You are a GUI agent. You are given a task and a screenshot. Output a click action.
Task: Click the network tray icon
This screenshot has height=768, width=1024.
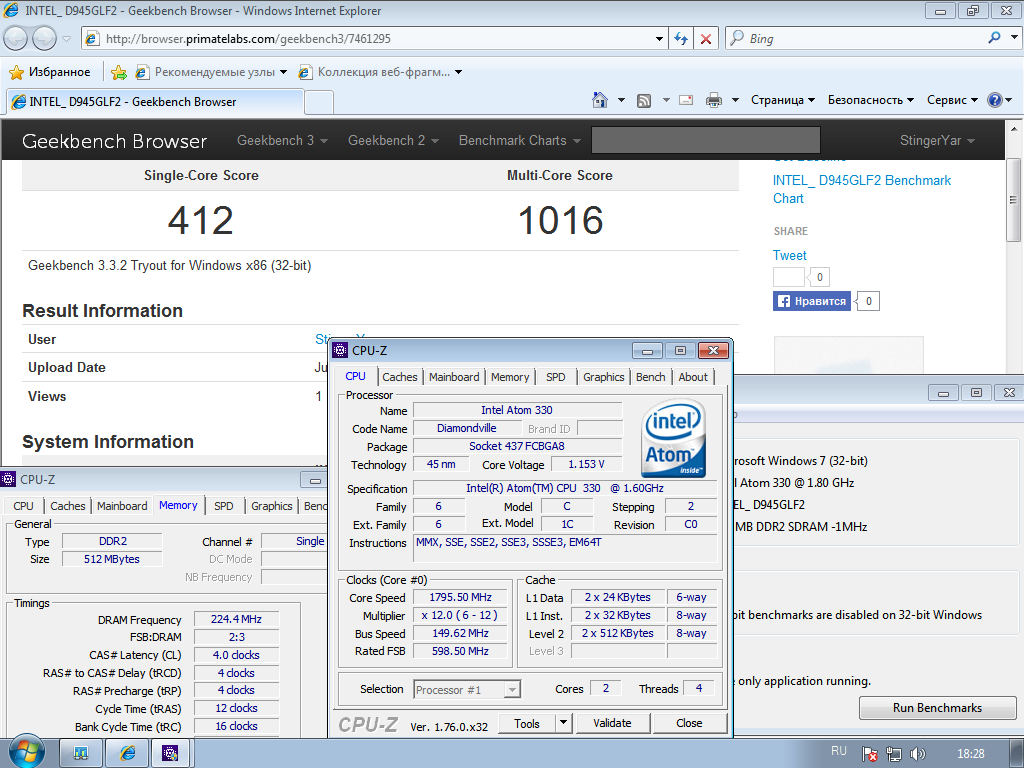[x=893, y=754]
